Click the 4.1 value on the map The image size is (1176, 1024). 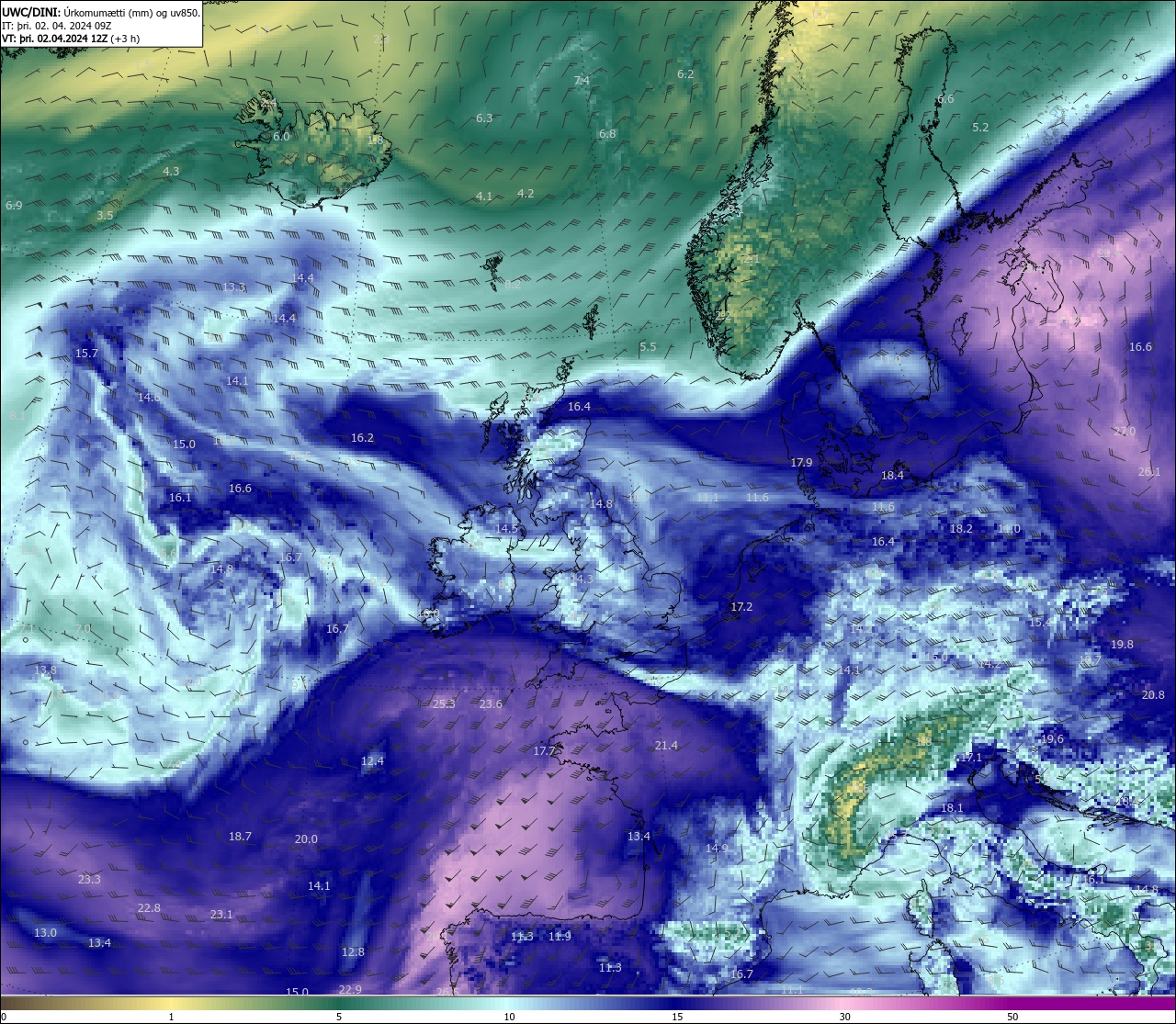pos(484,196)
